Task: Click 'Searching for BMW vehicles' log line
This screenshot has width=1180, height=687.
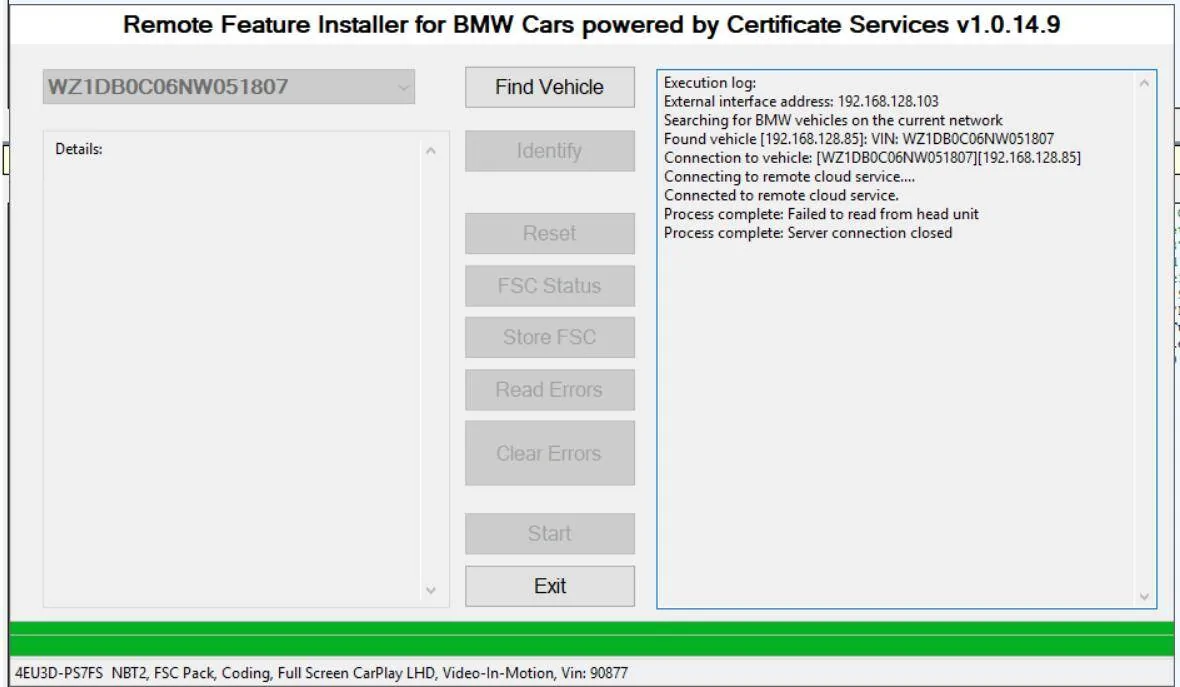Action: point(833,120)
